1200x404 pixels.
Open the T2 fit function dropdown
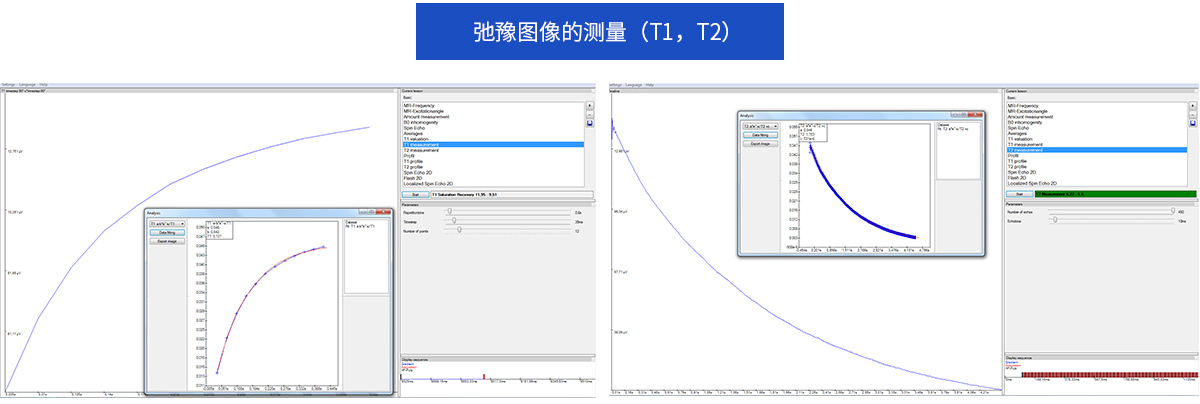point(760,127)
